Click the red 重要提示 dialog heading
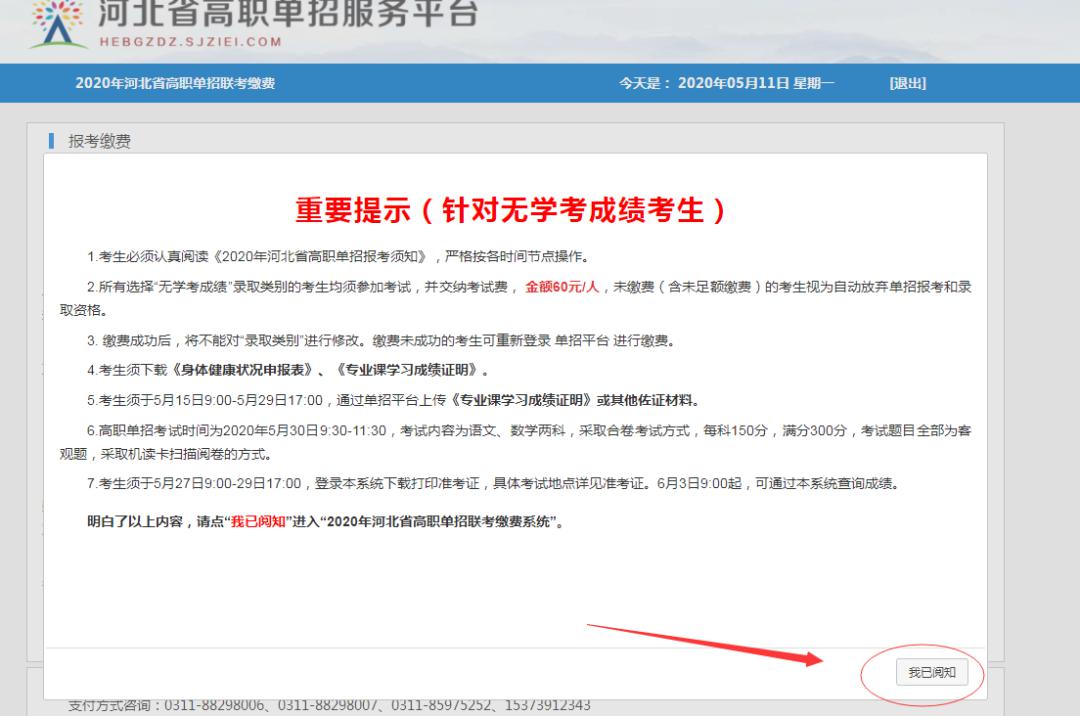The height and width of the screenshot is (716, 1080). tap(510, 210)
